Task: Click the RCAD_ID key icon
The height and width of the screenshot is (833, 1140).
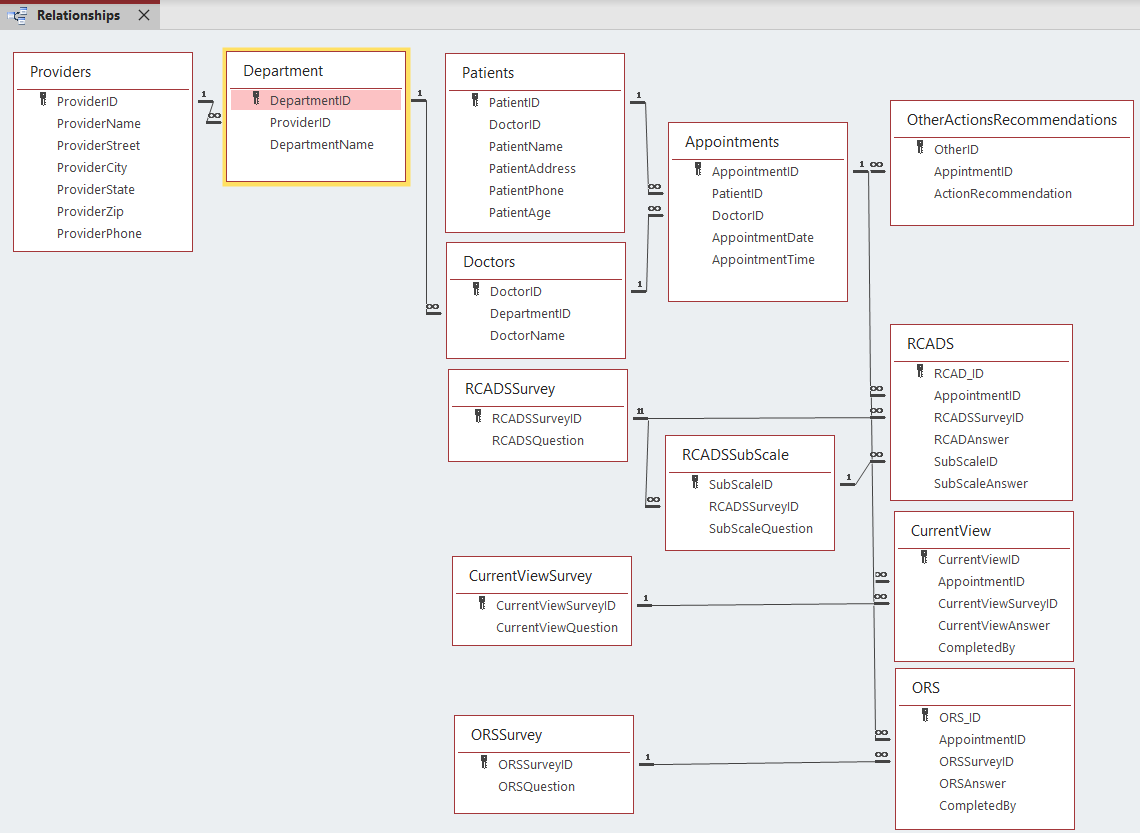Action: (x=920, y=372)
